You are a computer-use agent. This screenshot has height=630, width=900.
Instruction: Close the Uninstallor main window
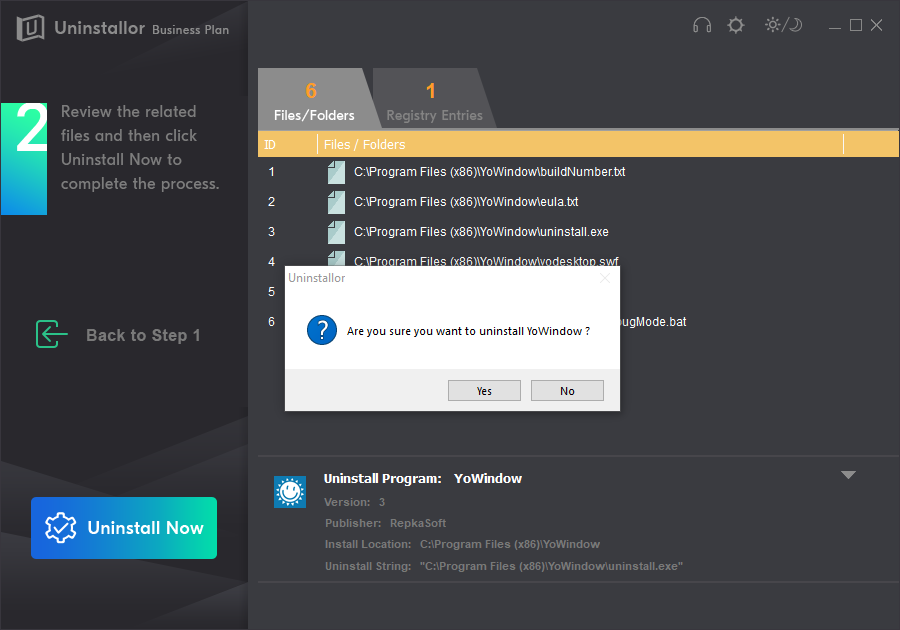point(876,25)
